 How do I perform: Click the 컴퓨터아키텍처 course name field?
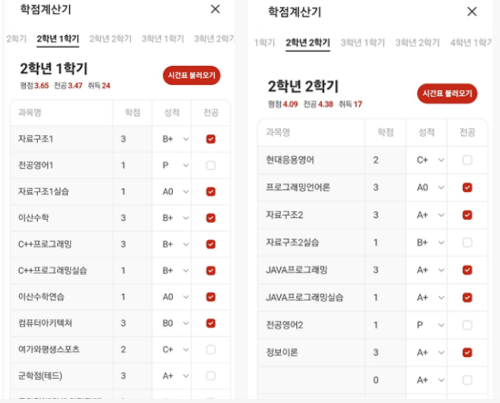pos(62,323)
